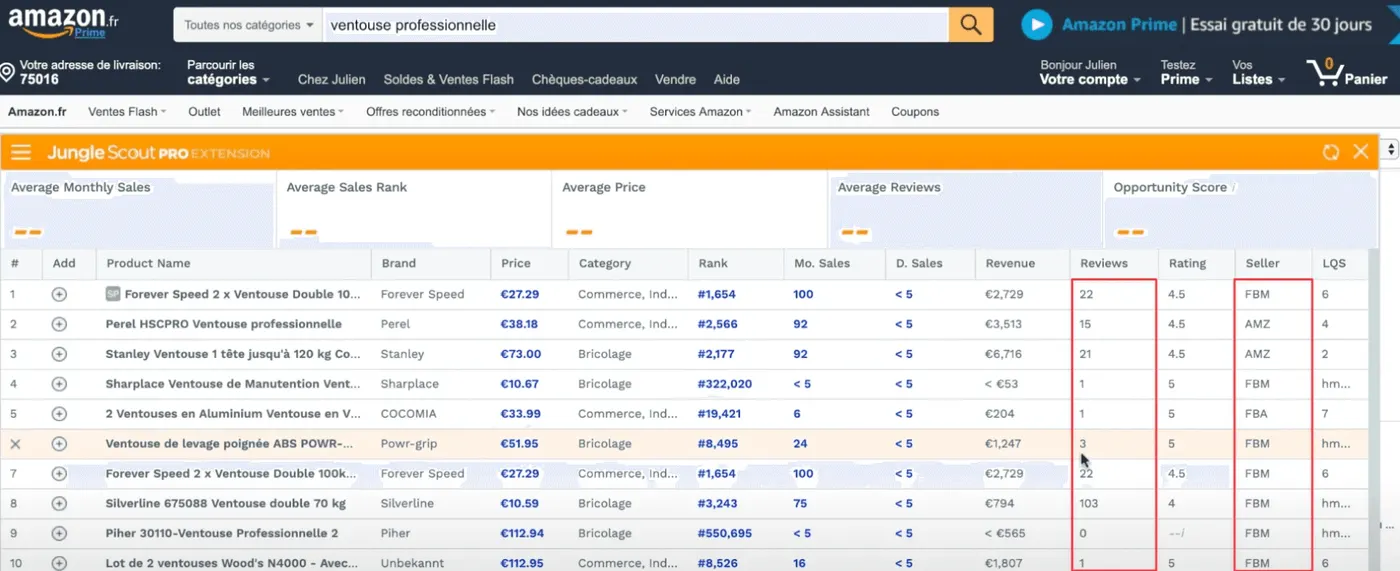Open Votre compte dropdown

[x=1090, y=72]
